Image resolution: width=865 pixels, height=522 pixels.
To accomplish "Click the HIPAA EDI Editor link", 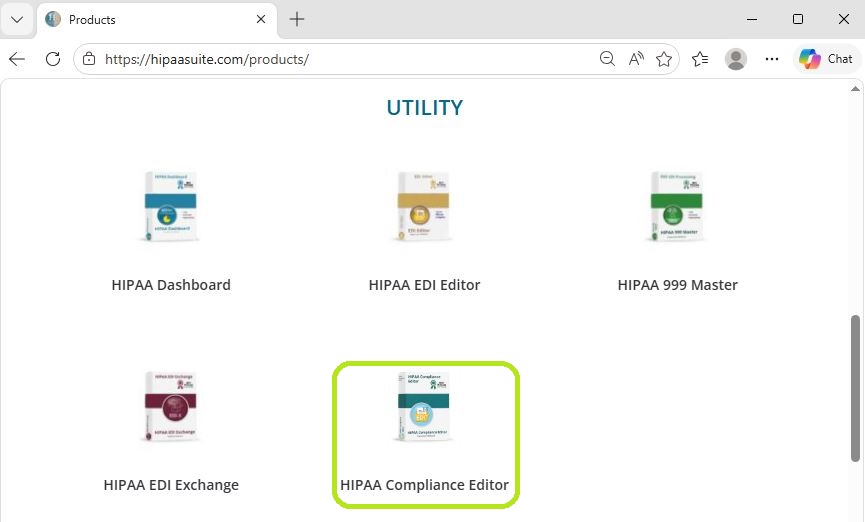I will pyautogui.click(x=424, y=285).
